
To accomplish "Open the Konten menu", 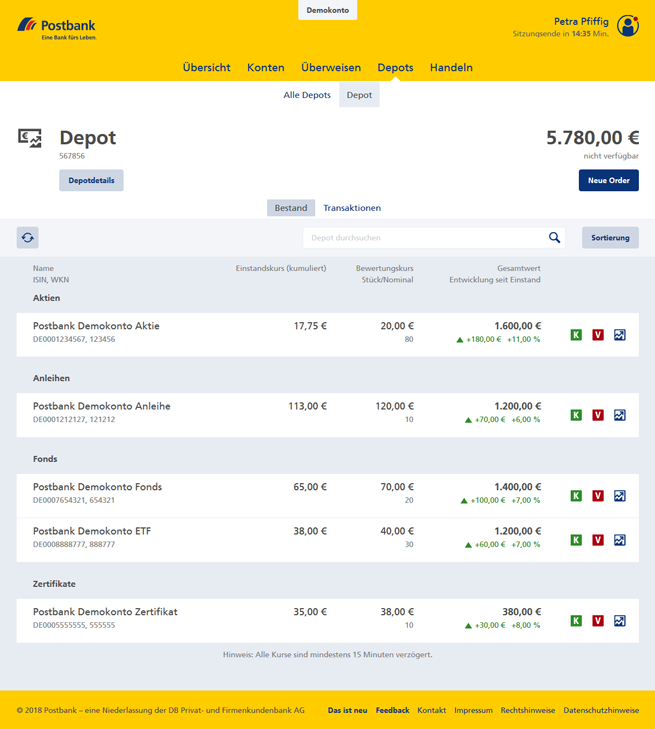I will point(265,67).
